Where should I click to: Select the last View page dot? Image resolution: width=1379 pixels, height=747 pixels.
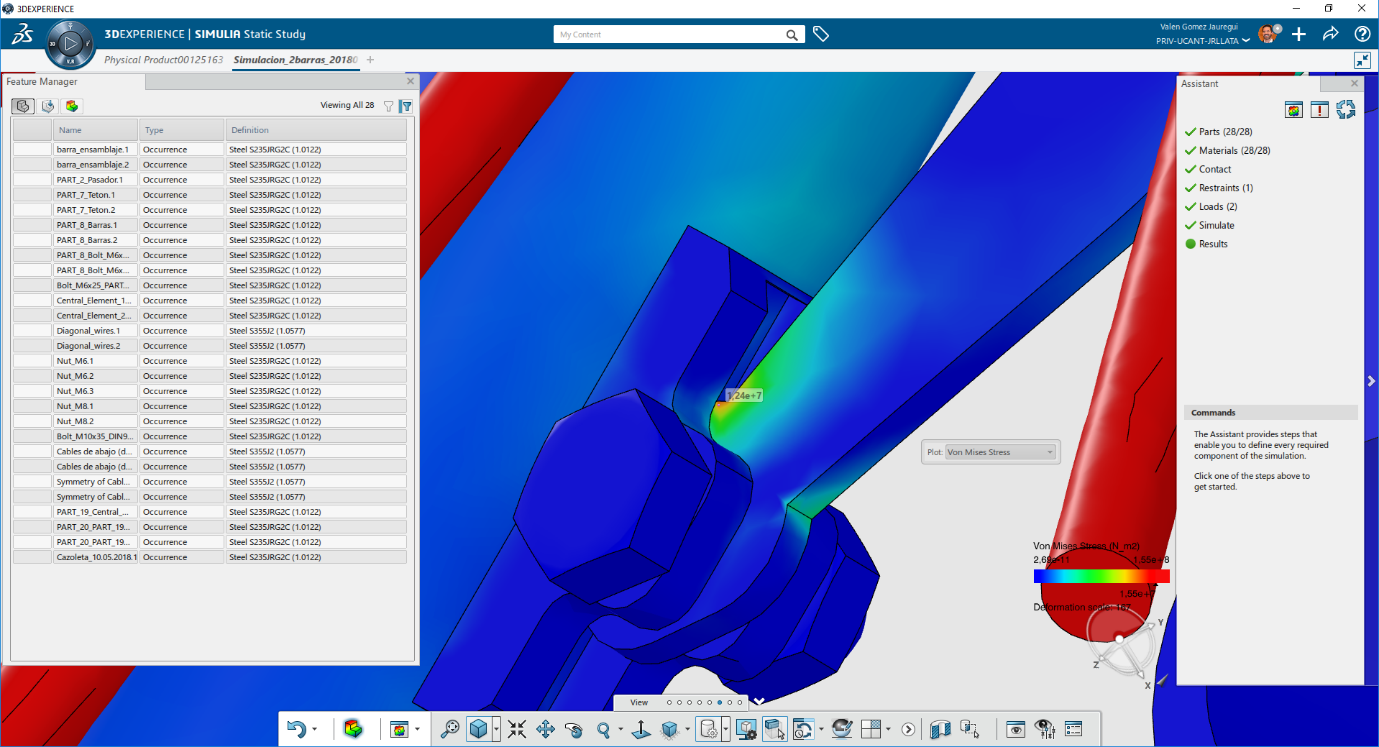(739, 702)
